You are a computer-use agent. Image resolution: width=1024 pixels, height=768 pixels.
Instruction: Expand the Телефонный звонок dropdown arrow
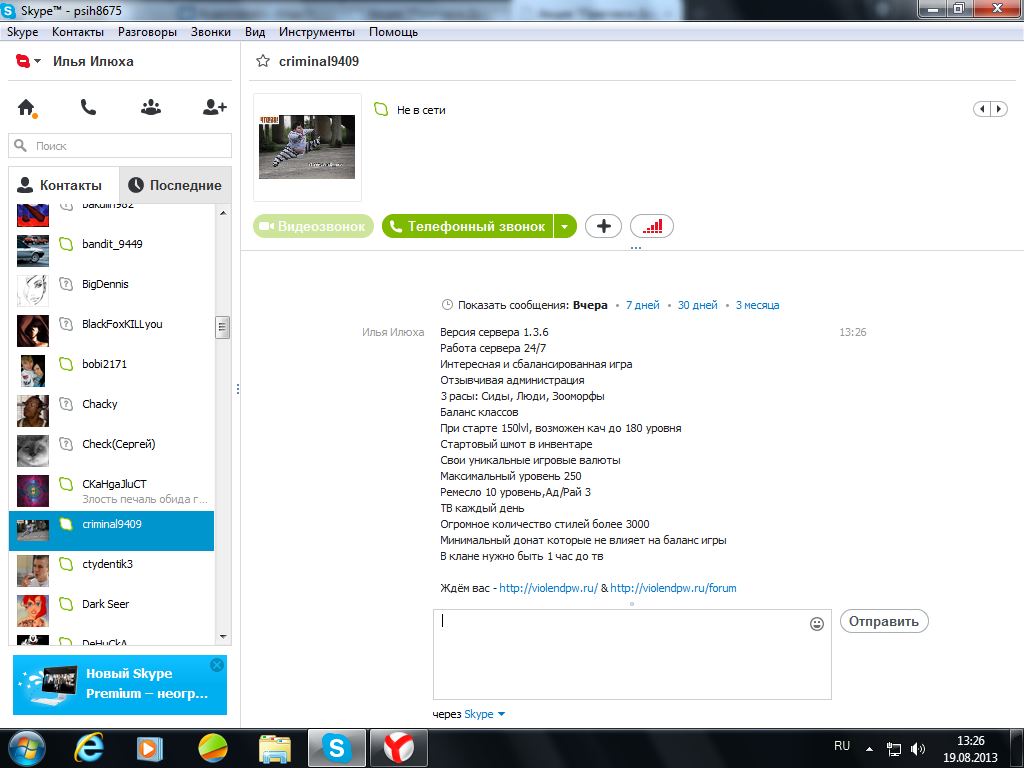click(565, 226)
